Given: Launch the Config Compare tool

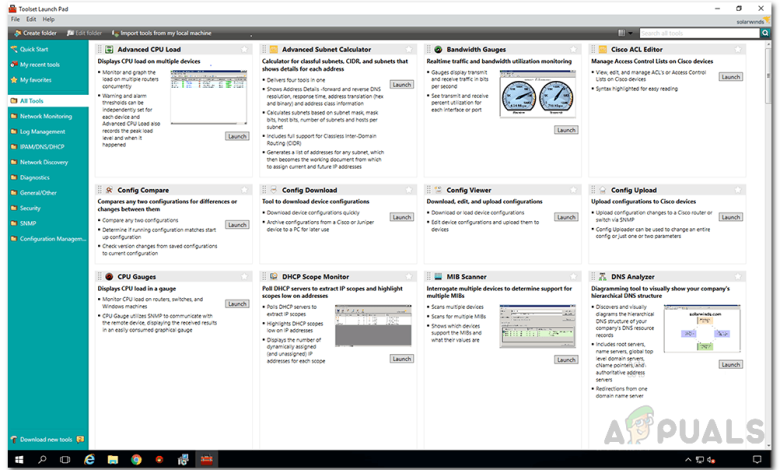Looking at the screenshot, I should point(237,225).
